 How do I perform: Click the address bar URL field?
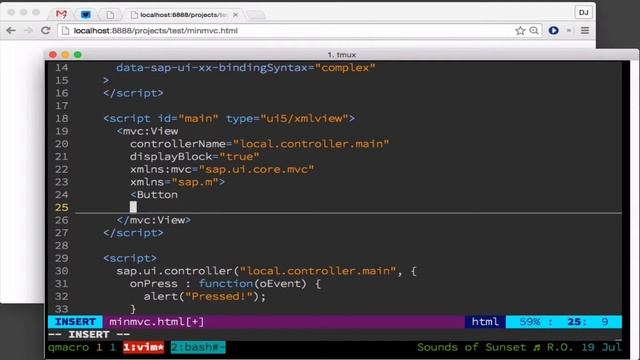coord(286,31)
